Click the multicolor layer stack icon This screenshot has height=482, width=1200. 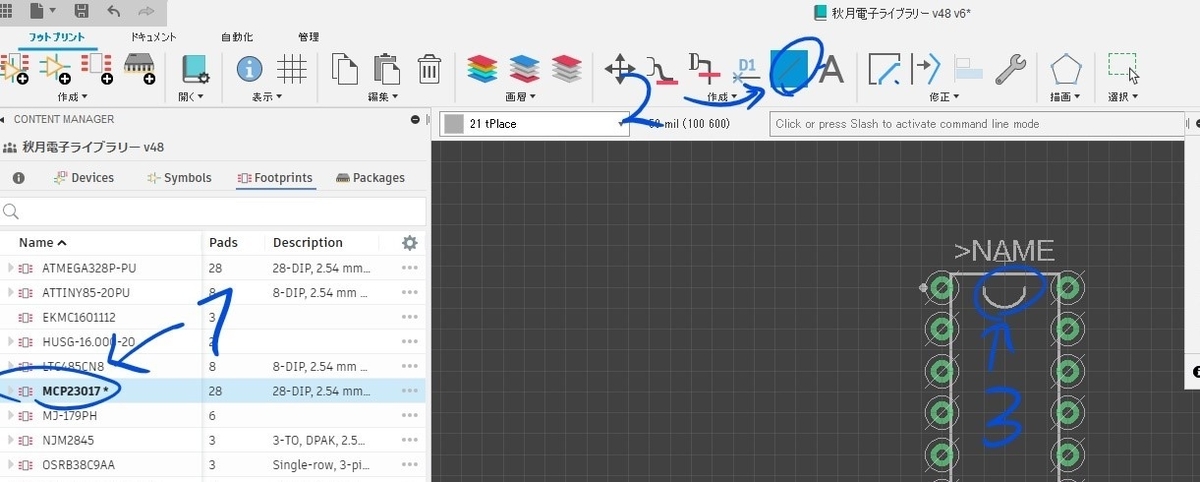click(x=483, y=69)
